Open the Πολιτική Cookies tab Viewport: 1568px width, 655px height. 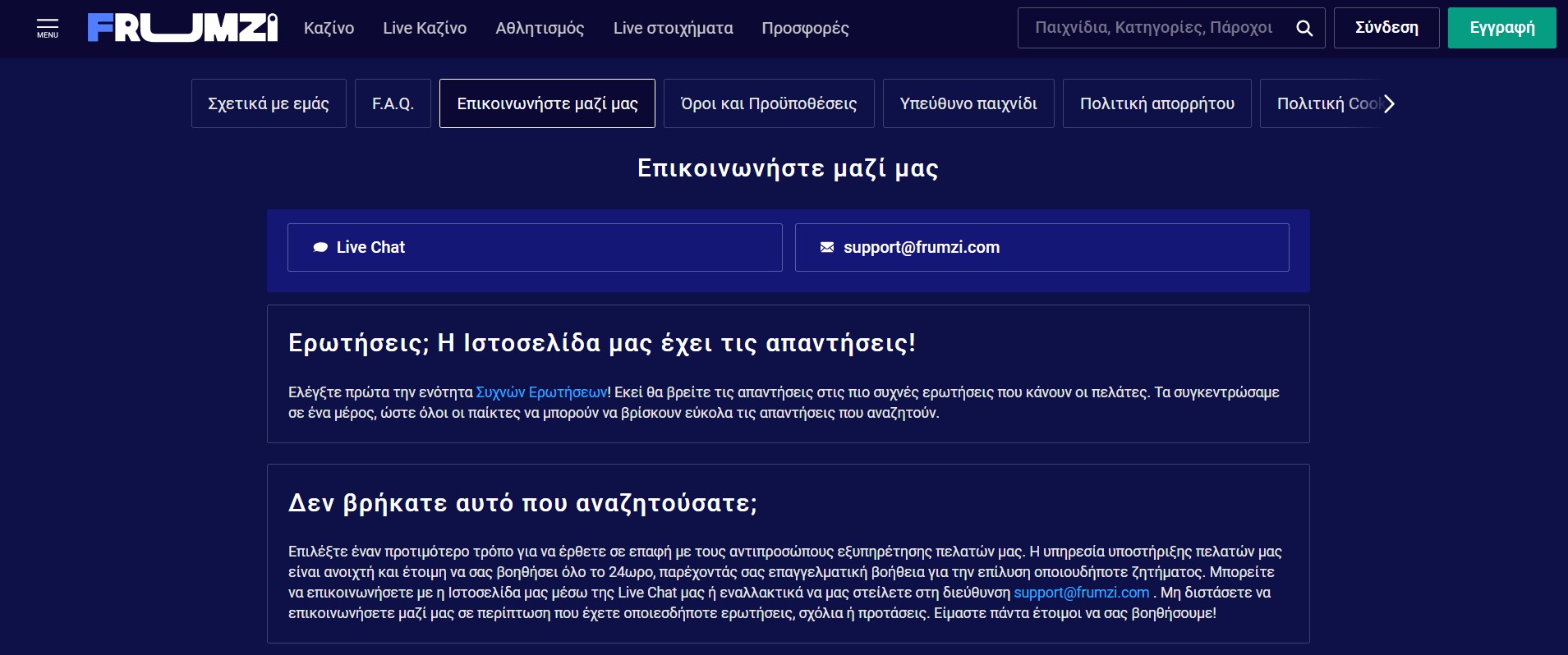pyautogui.click(x=1321, y=103)
